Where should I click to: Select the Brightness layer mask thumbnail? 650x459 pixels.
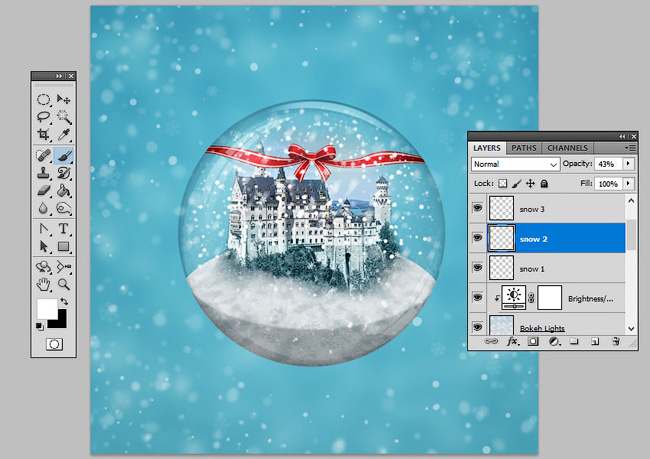pos(550,297)
